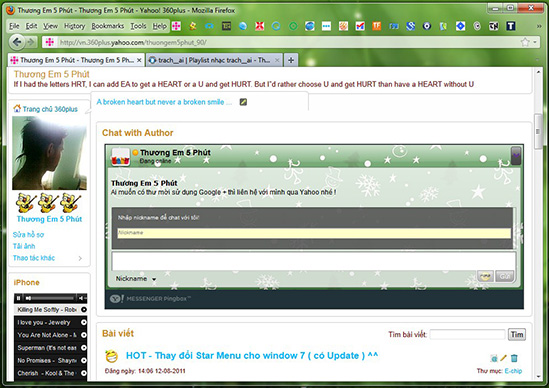Go back with the Firefox back arrow
549x388 pixels.
click(16, 42)
